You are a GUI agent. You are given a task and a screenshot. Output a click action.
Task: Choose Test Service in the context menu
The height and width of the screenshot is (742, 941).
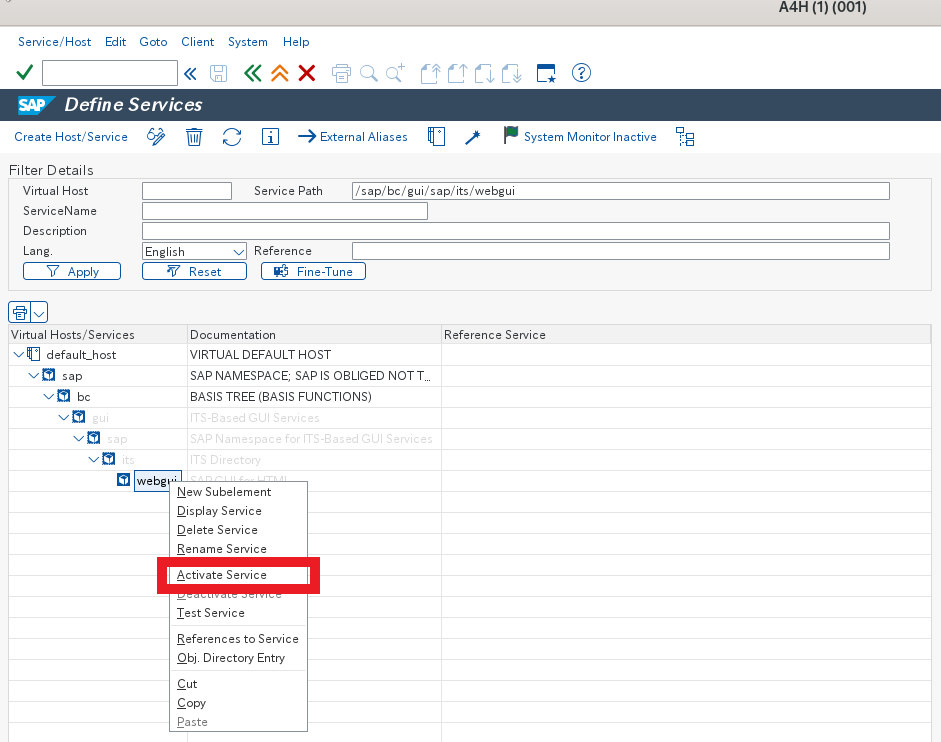(238, 613)
